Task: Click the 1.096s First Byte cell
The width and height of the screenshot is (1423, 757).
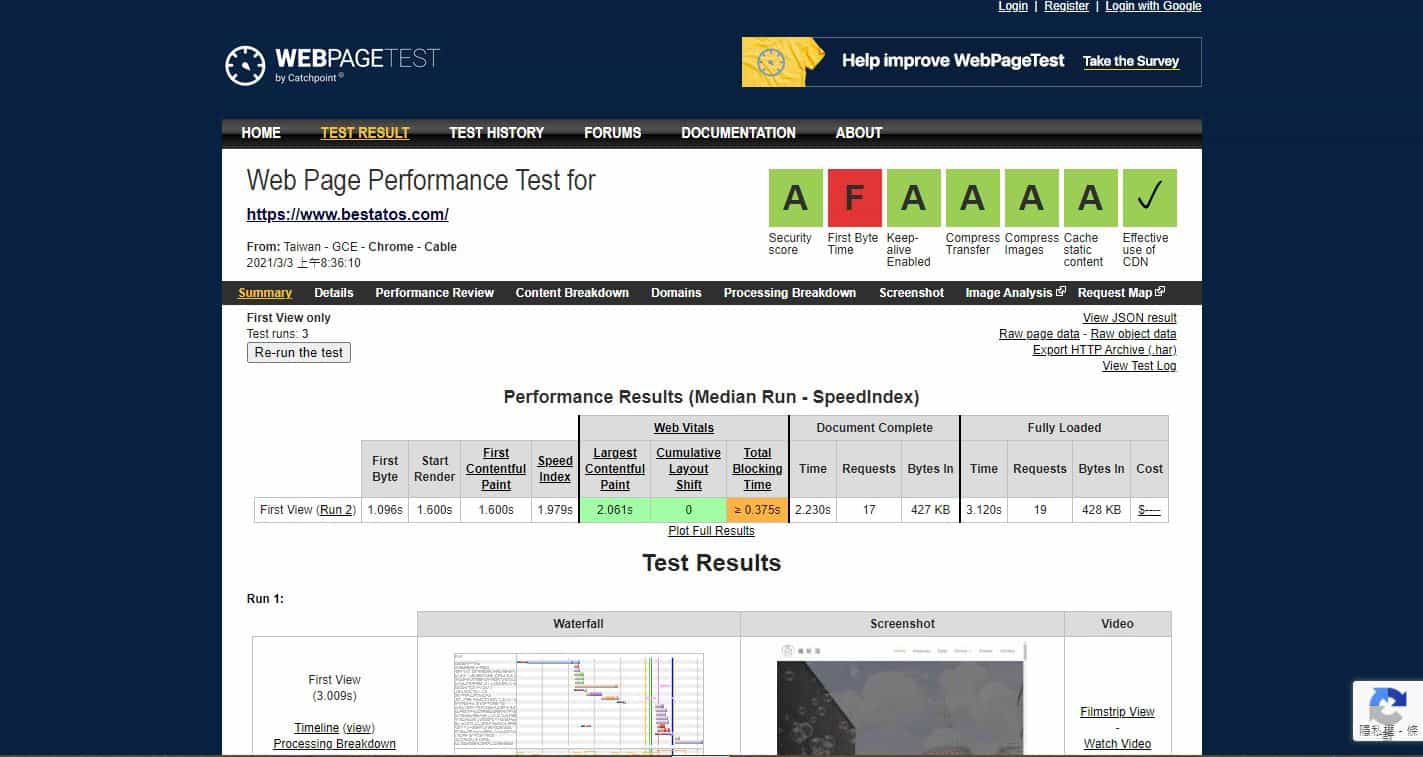Action: pos(385,510)
